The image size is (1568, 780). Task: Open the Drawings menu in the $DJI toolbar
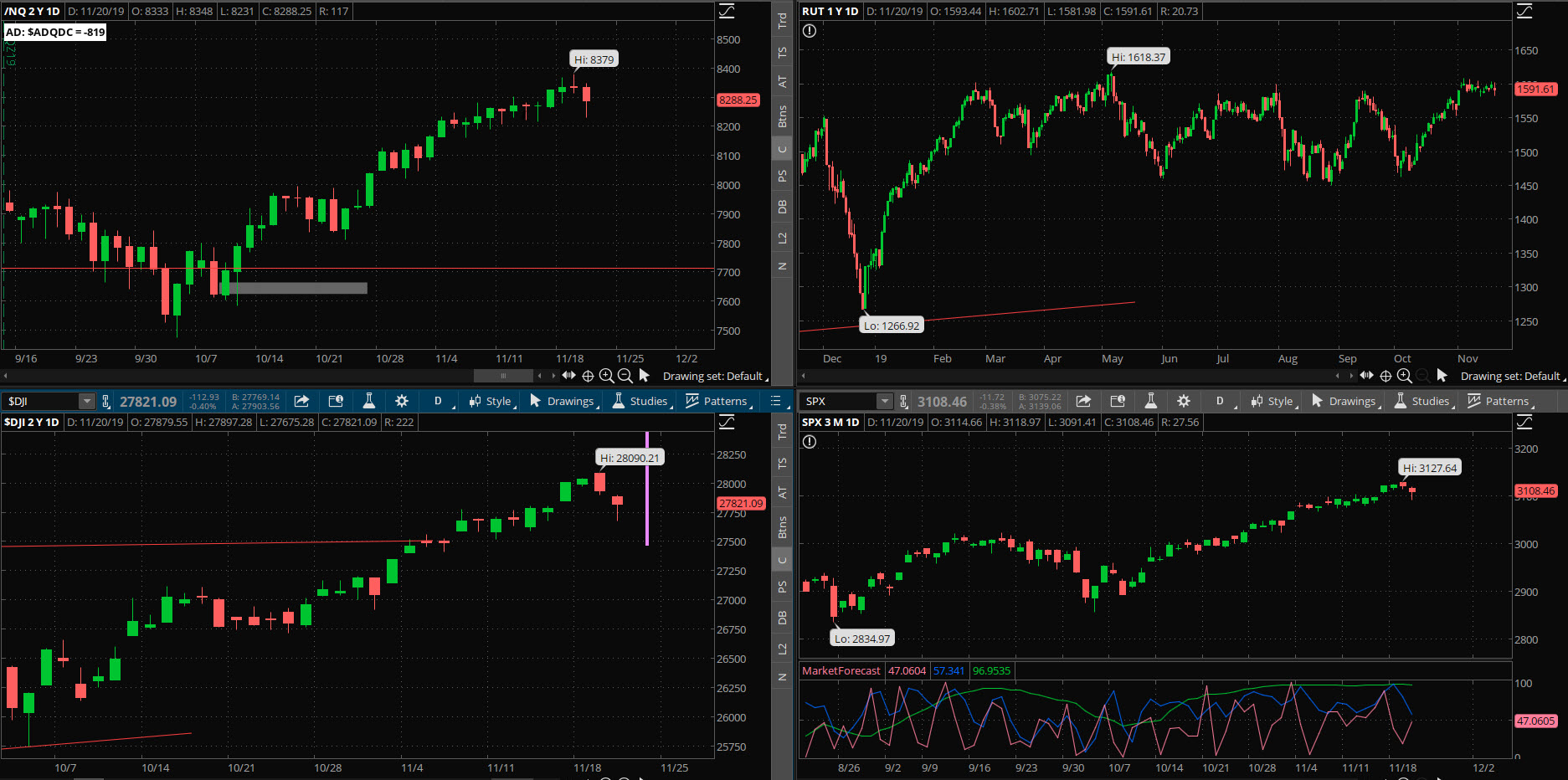(x=564, y=401)
